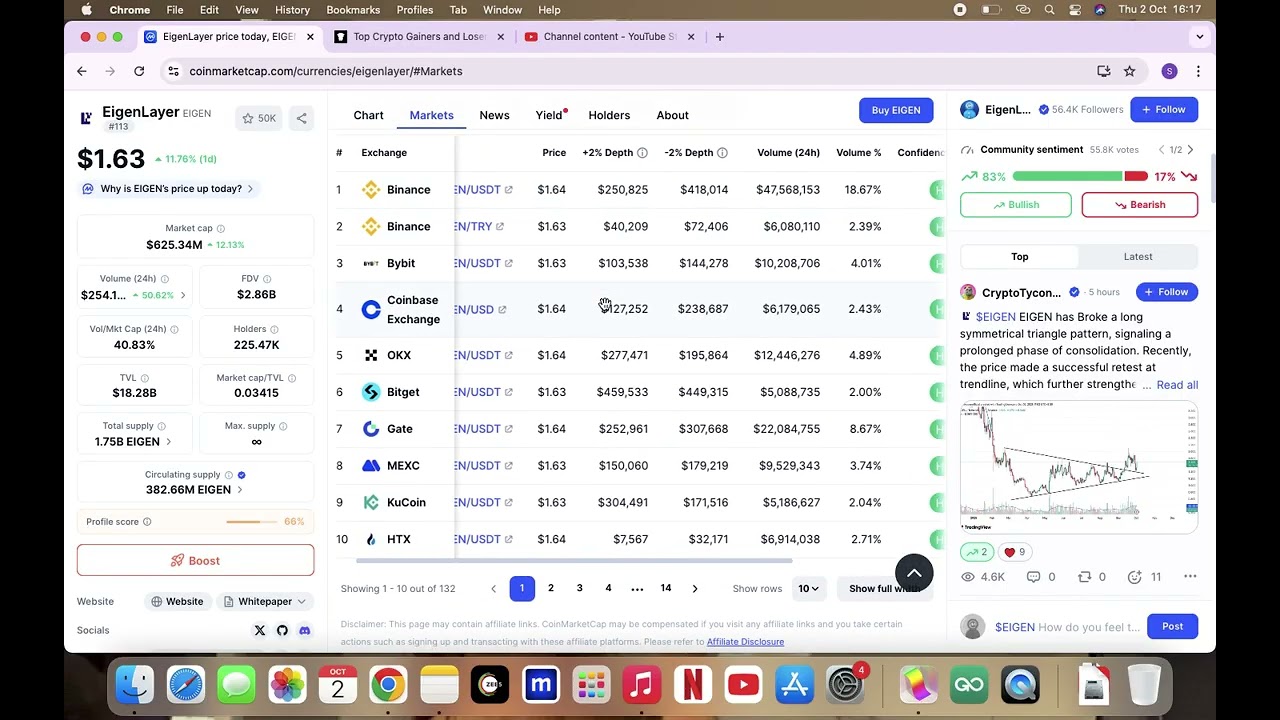1280x720 pixels.
Task: Open the News tab
Action: (x=494, y=115)
